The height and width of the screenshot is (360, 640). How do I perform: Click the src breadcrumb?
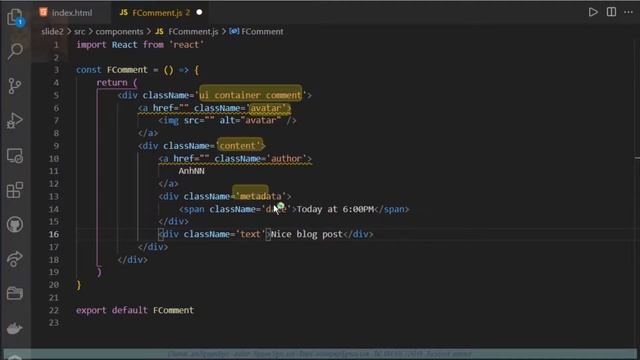pyautogui.click(x=80, y=31)
